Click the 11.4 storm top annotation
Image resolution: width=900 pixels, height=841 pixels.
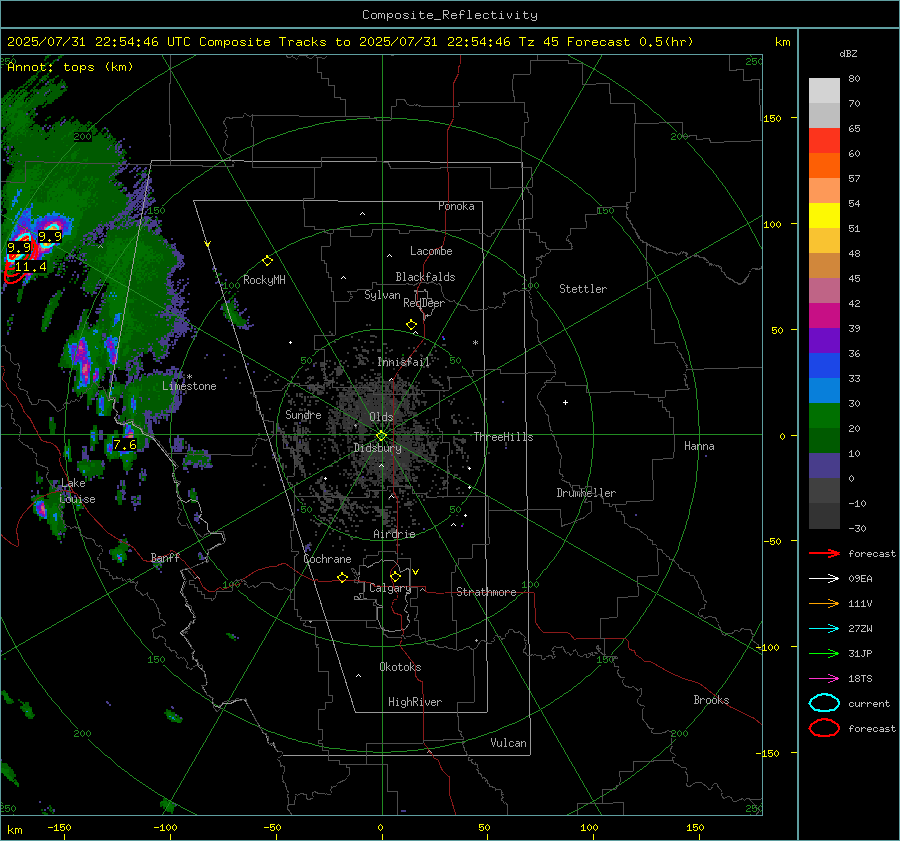click(30, 267)
